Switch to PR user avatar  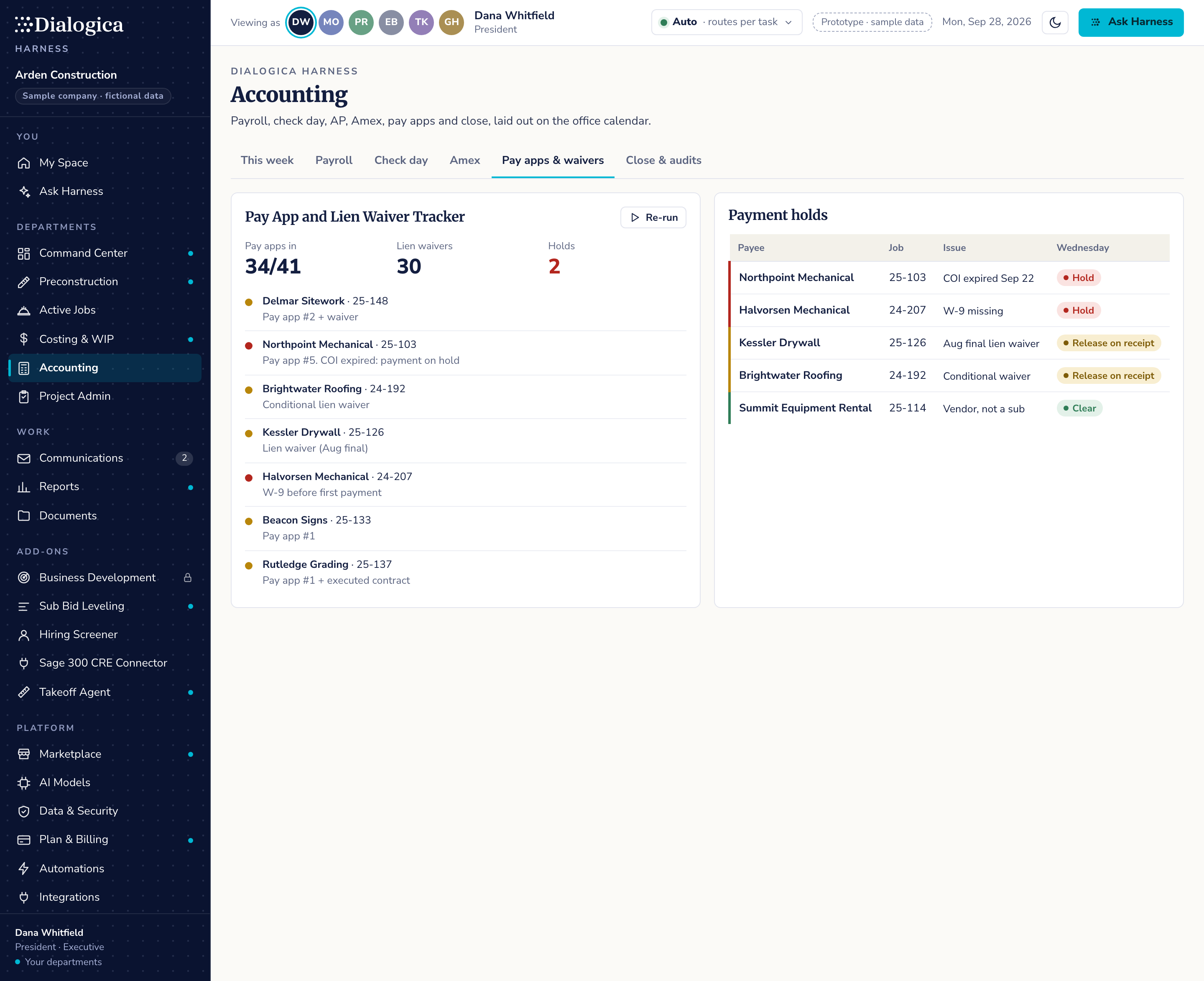point(361,23)
